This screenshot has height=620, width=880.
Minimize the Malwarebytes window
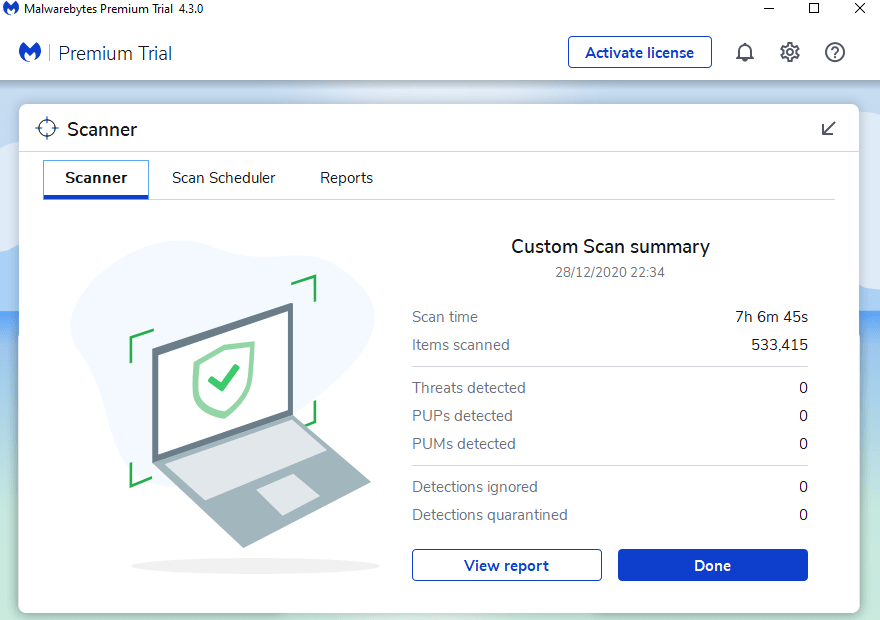769,8
